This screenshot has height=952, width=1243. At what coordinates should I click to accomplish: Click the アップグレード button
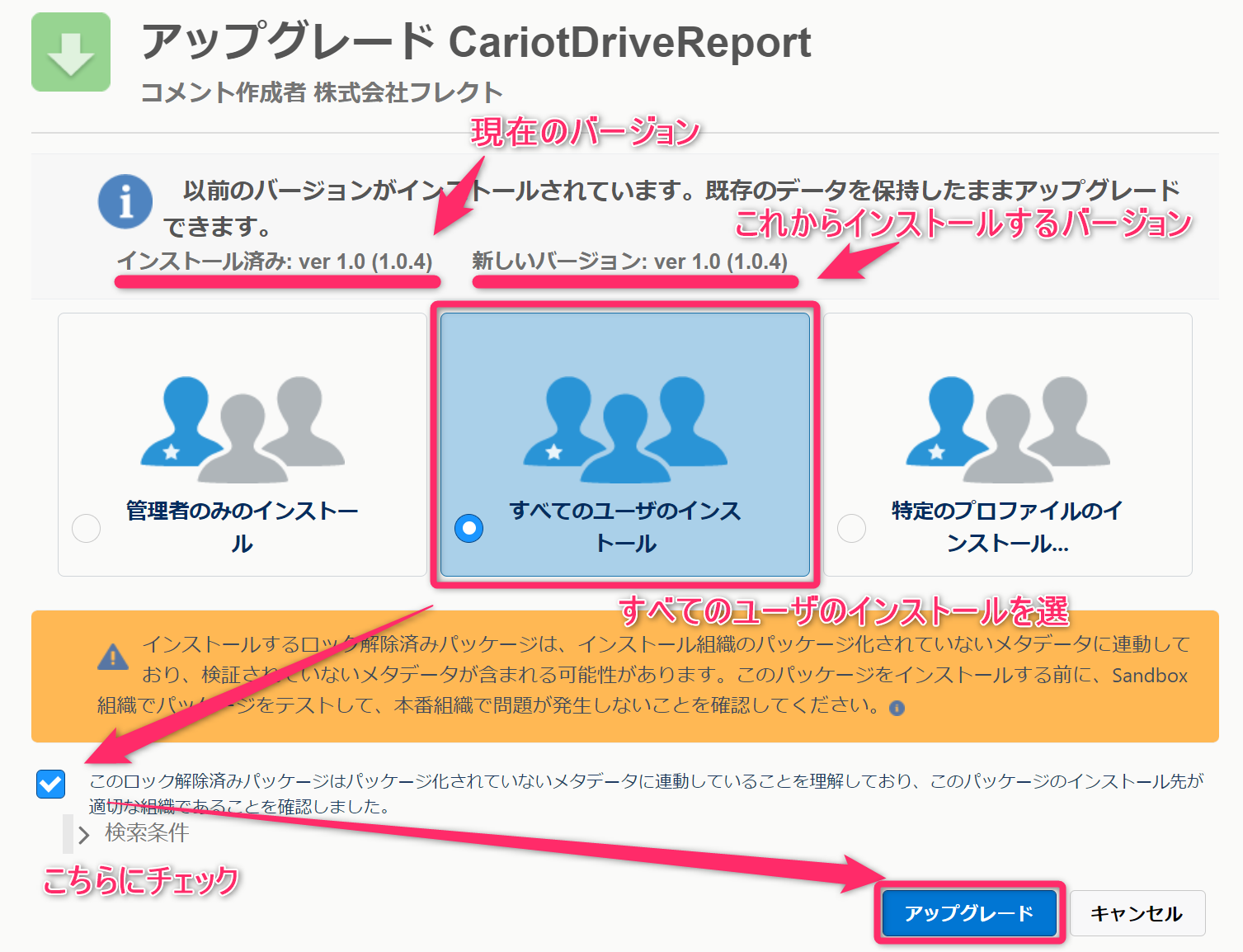click(x=969, y=913)
